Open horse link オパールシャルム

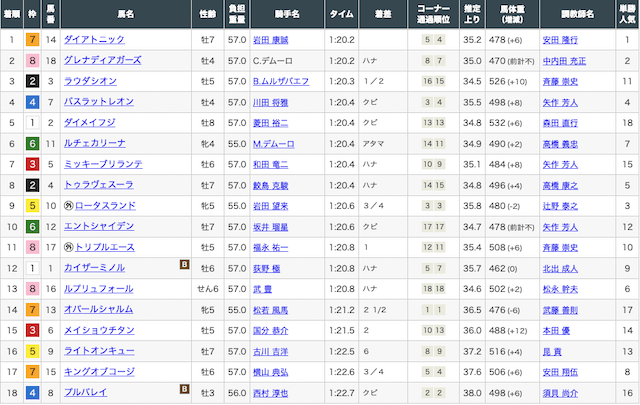coord(98,310)
